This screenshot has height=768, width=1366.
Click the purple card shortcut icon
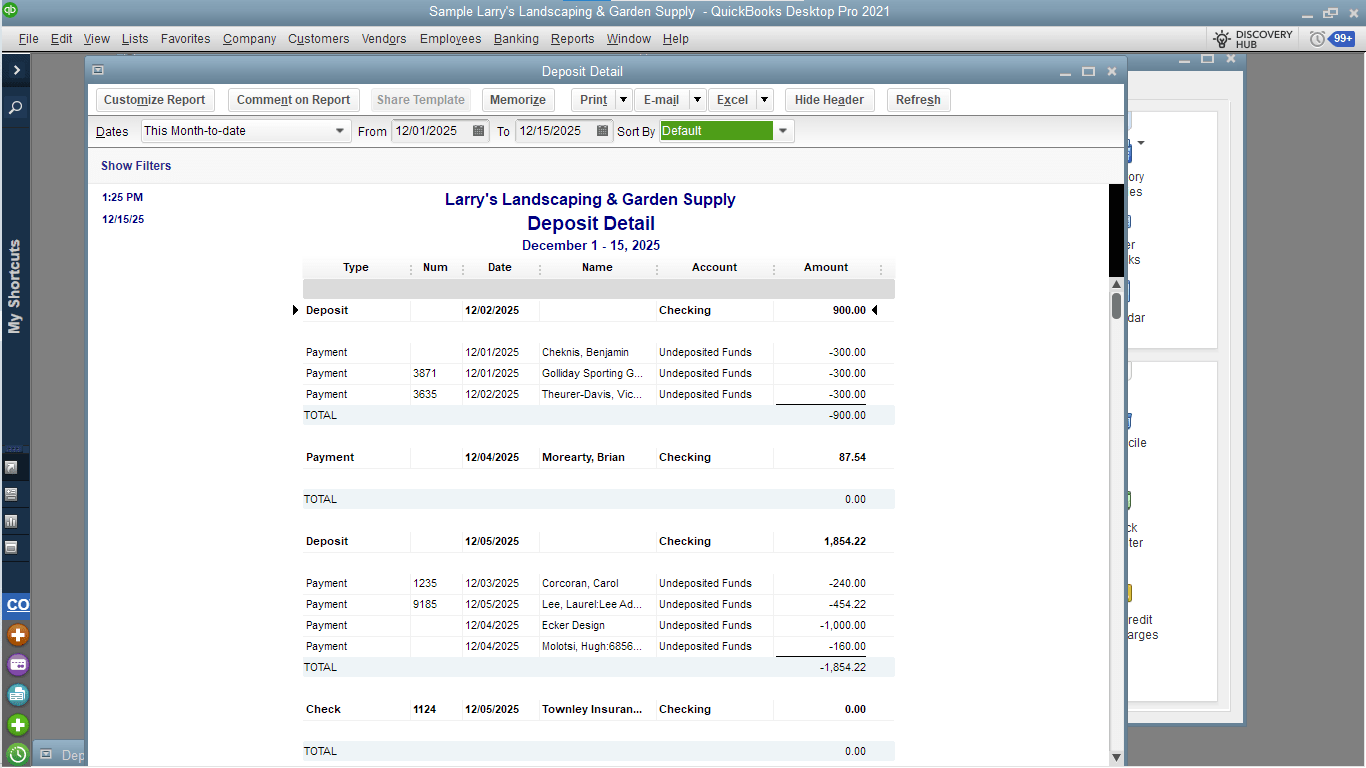click(17, 664)
